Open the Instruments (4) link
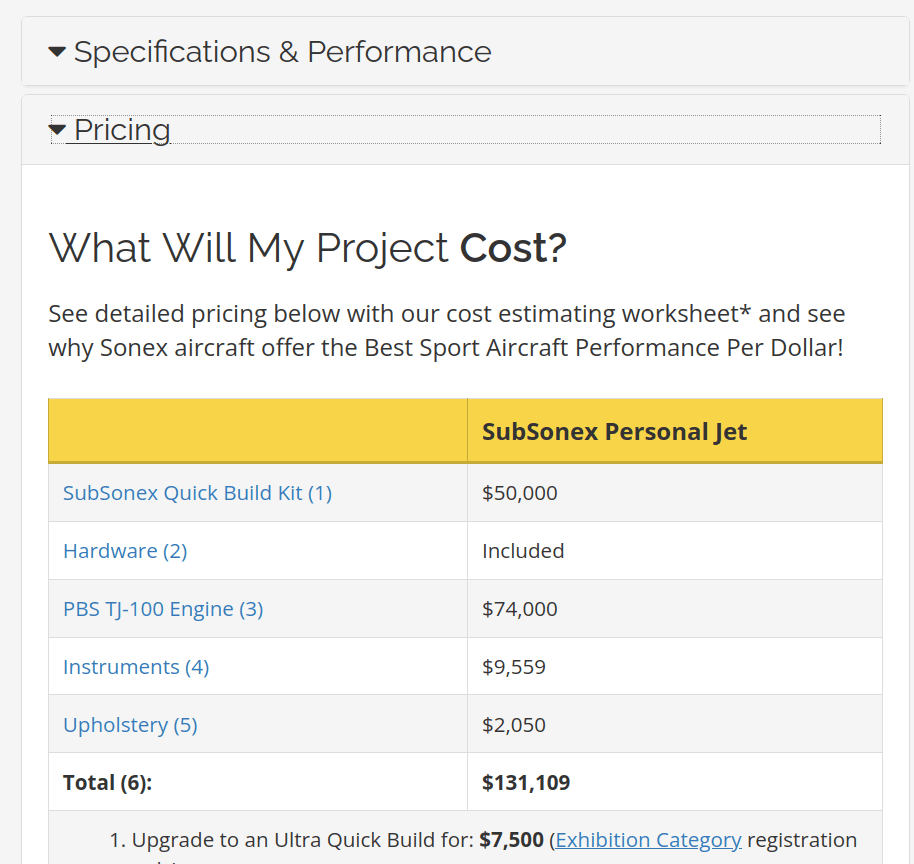914x864 pixels. coord(136,667)
